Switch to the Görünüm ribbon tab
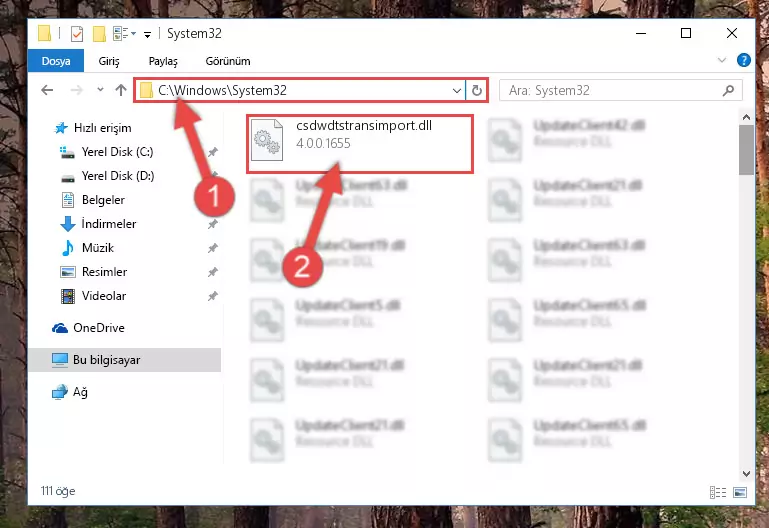This screenshot has height=528, width=769. (x=228, y=61)
